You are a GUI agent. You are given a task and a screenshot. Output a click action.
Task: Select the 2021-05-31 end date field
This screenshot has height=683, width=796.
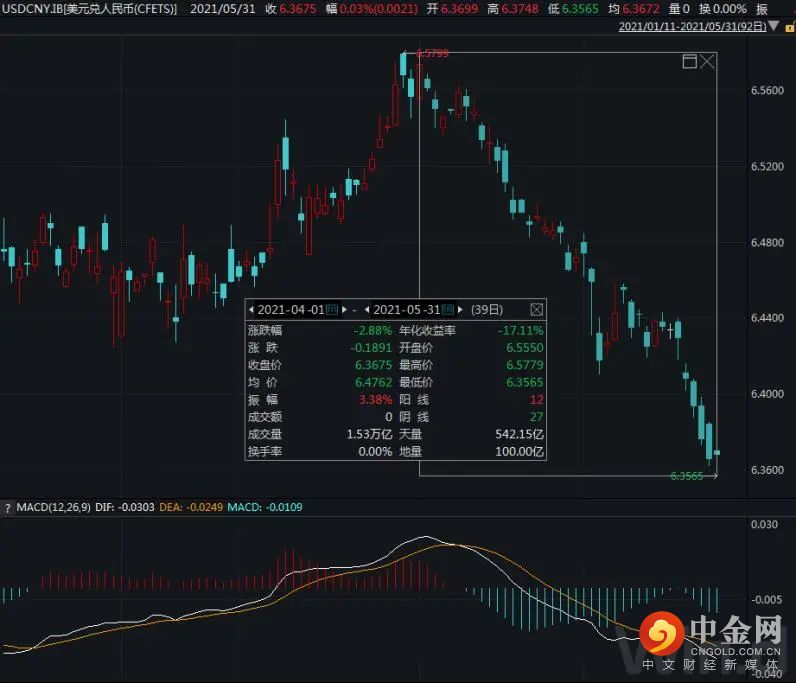click(x=407, y=309)
